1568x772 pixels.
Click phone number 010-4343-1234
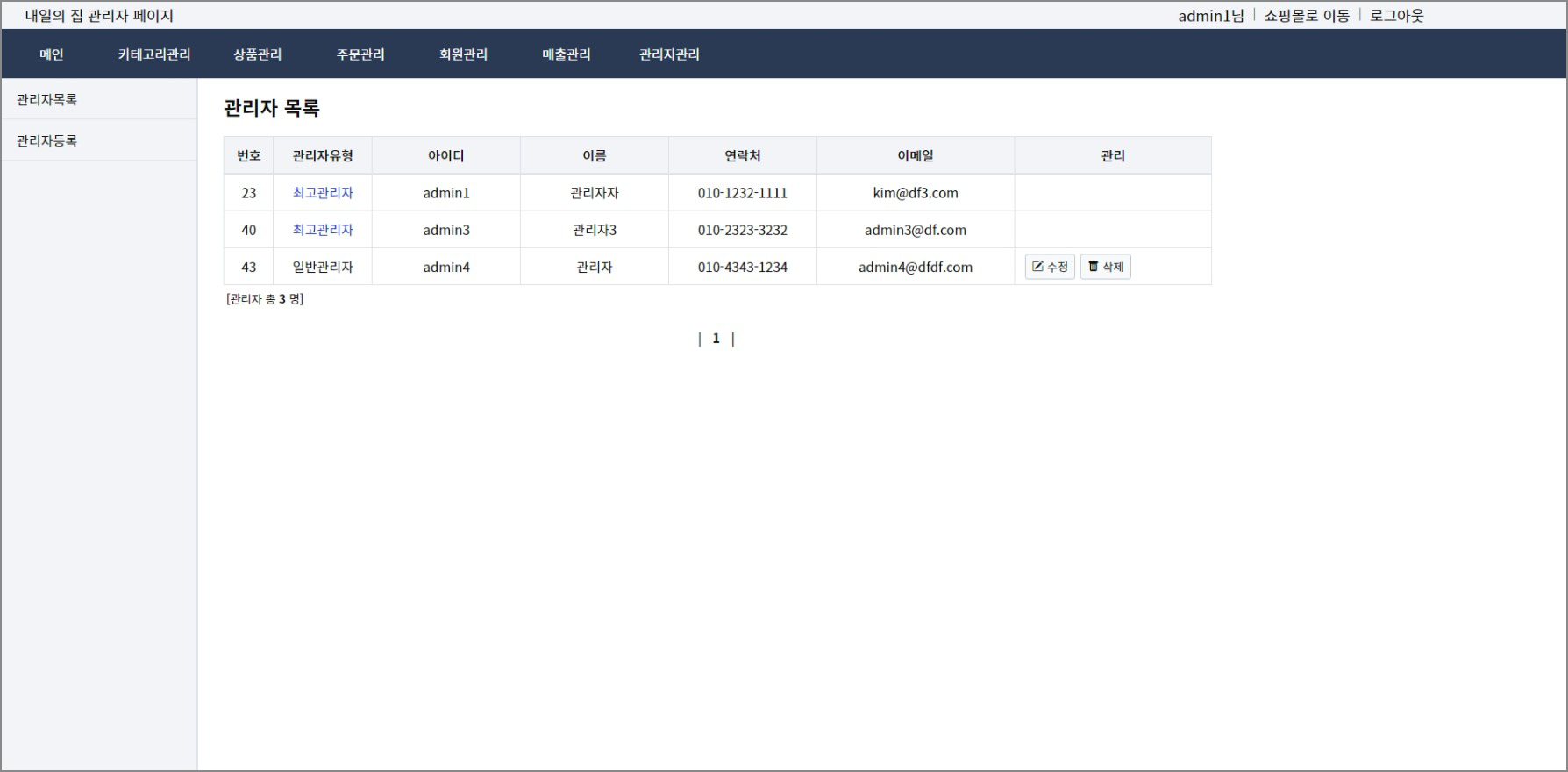[743, 267]
